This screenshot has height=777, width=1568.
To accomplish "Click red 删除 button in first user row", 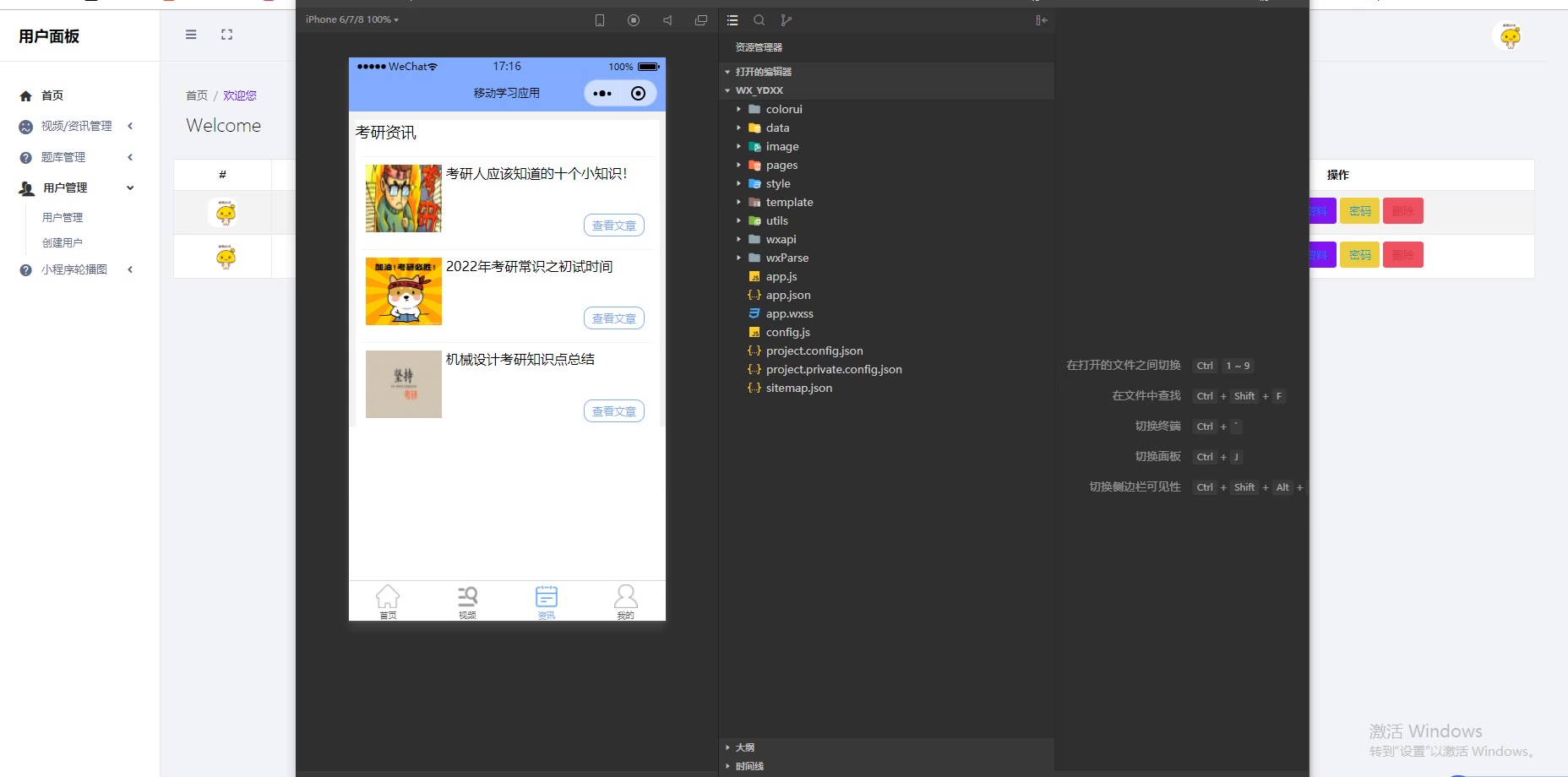I will click(1403, 211).
